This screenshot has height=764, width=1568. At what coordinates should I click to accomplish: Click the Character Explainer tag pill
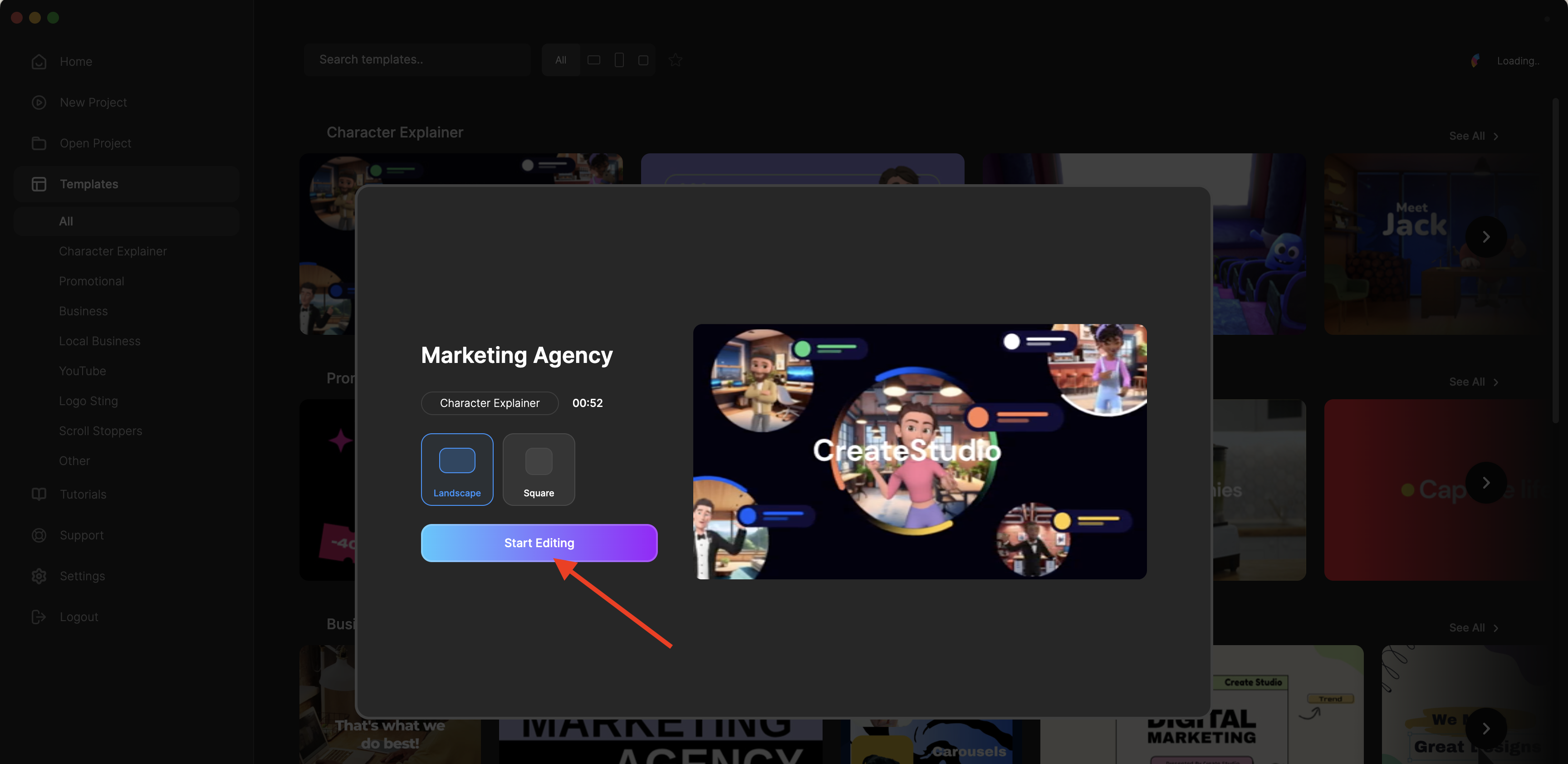click(490, 403)
